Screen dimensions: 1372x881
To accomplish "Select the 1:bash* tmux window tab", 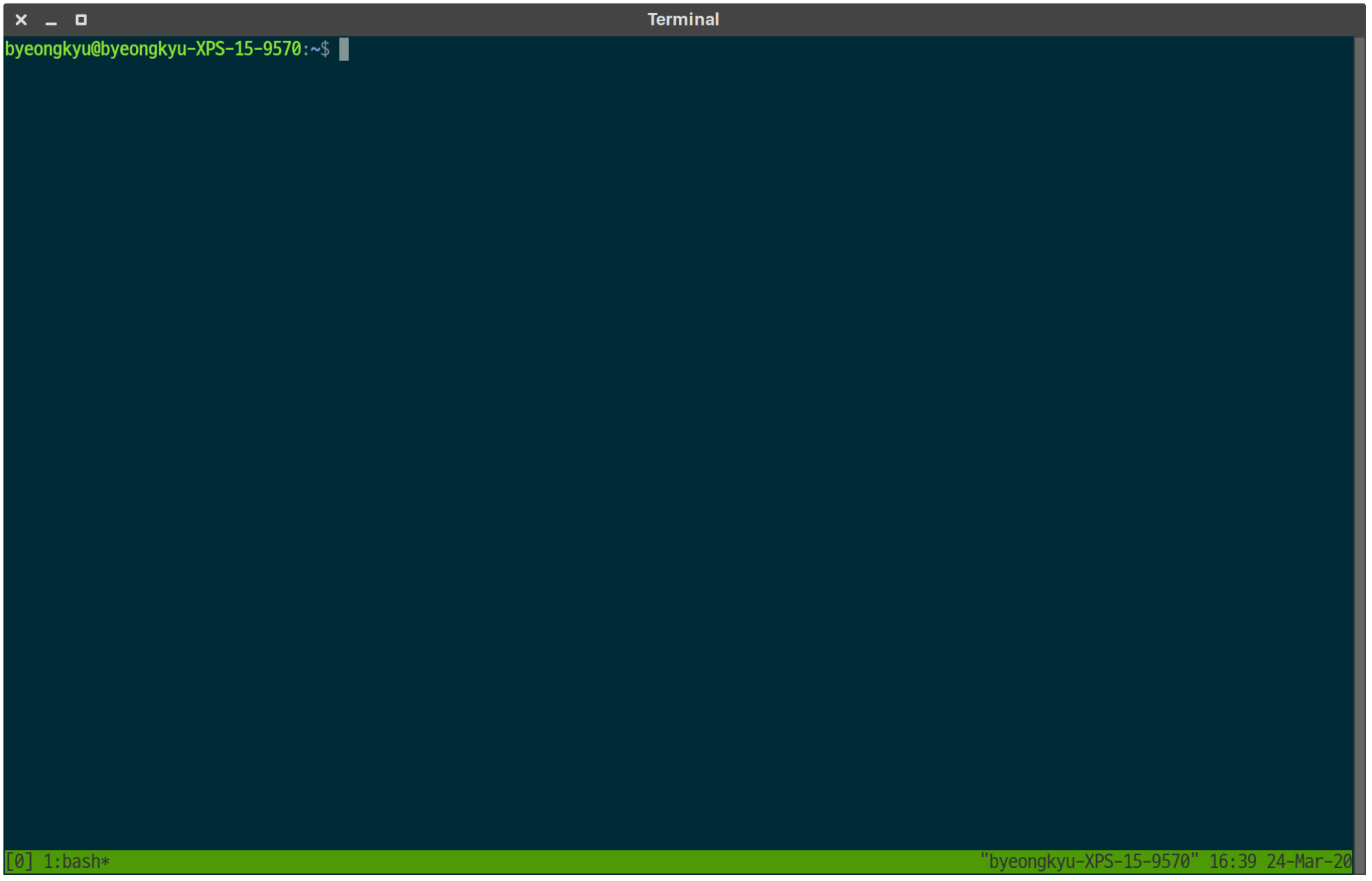I will (x=75, y=861).
